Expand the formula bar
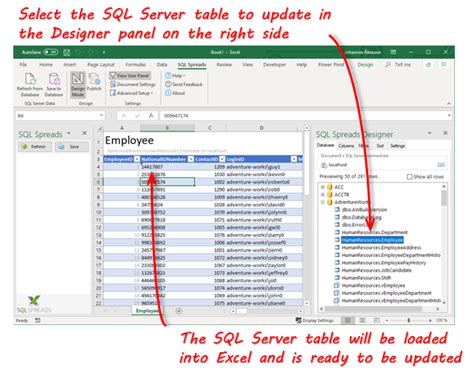 pyautogui.click(x=449, y=116)
